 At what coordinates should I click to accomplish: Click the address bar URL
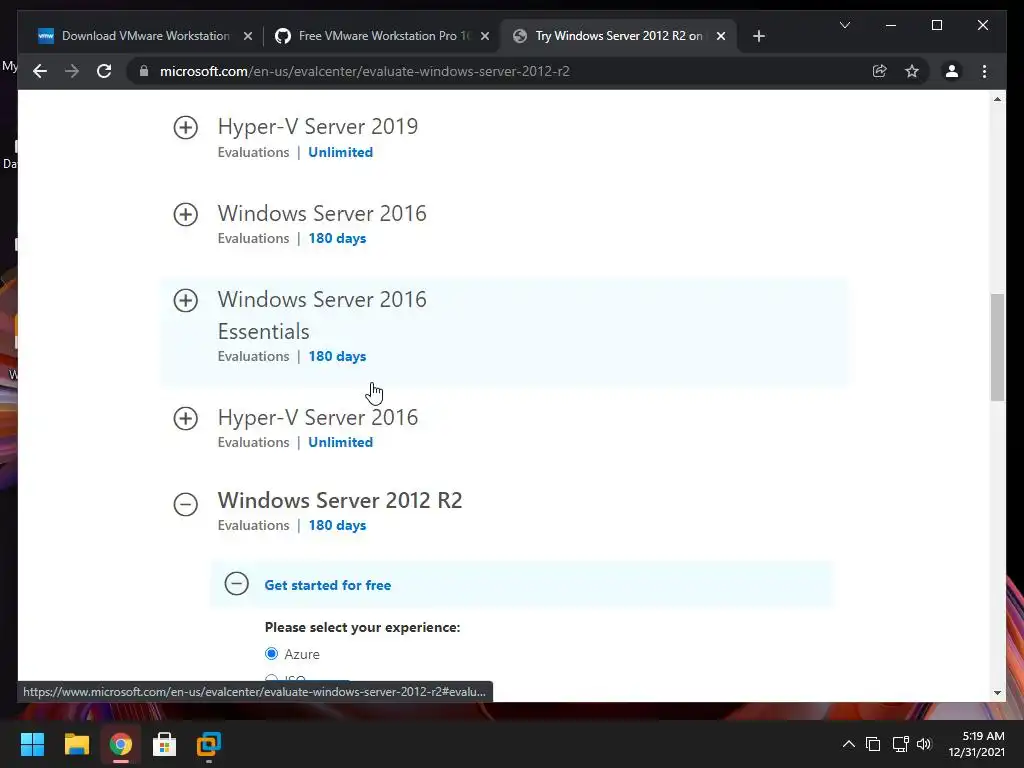point(364,71)
